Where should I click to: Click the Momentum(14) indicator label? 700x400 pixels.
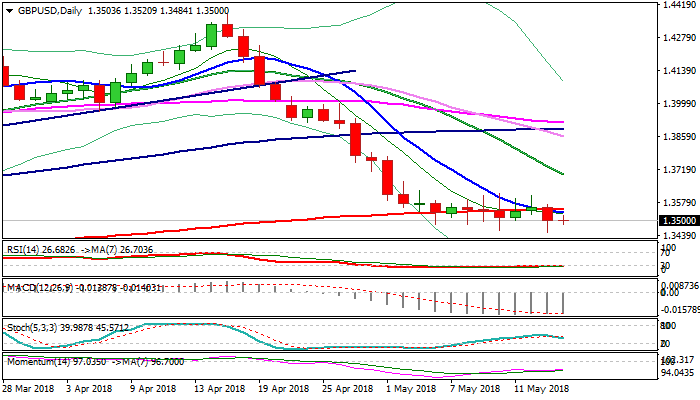click(44, 361)
